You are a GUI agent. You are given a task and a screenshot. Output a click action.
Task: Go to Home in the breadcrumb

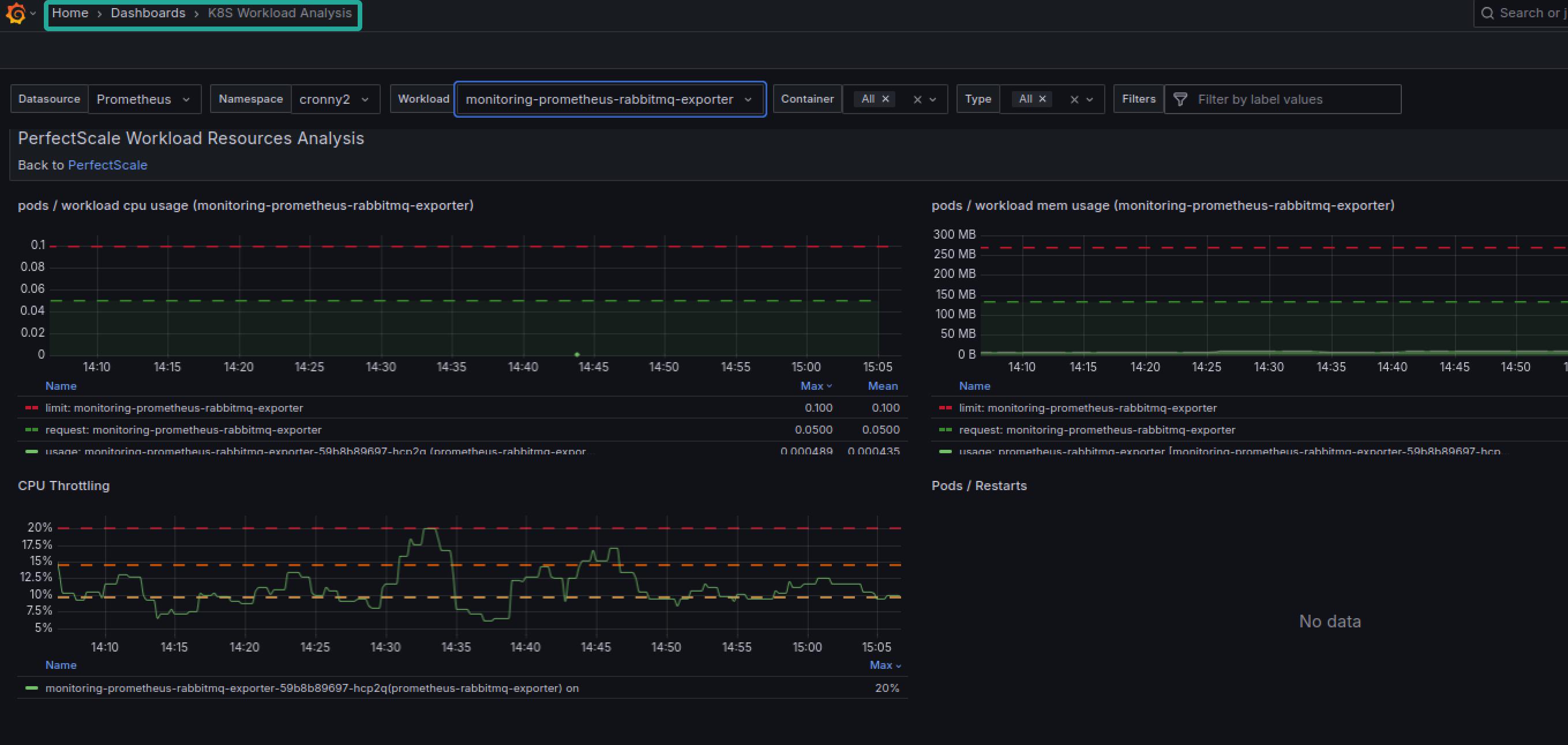(x=70, y=13)
